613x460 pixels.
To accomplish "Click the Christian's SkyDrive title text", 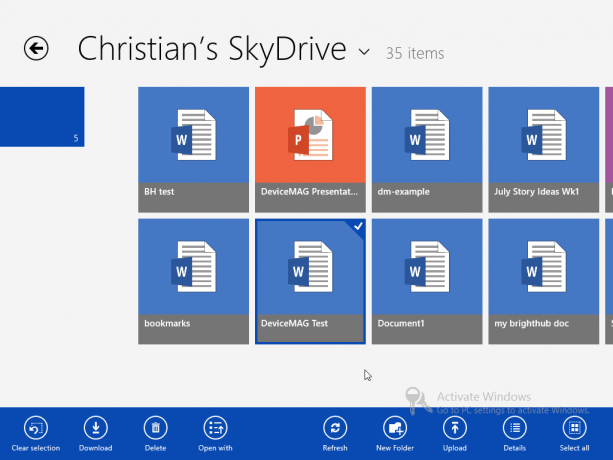I will [212, 49].
